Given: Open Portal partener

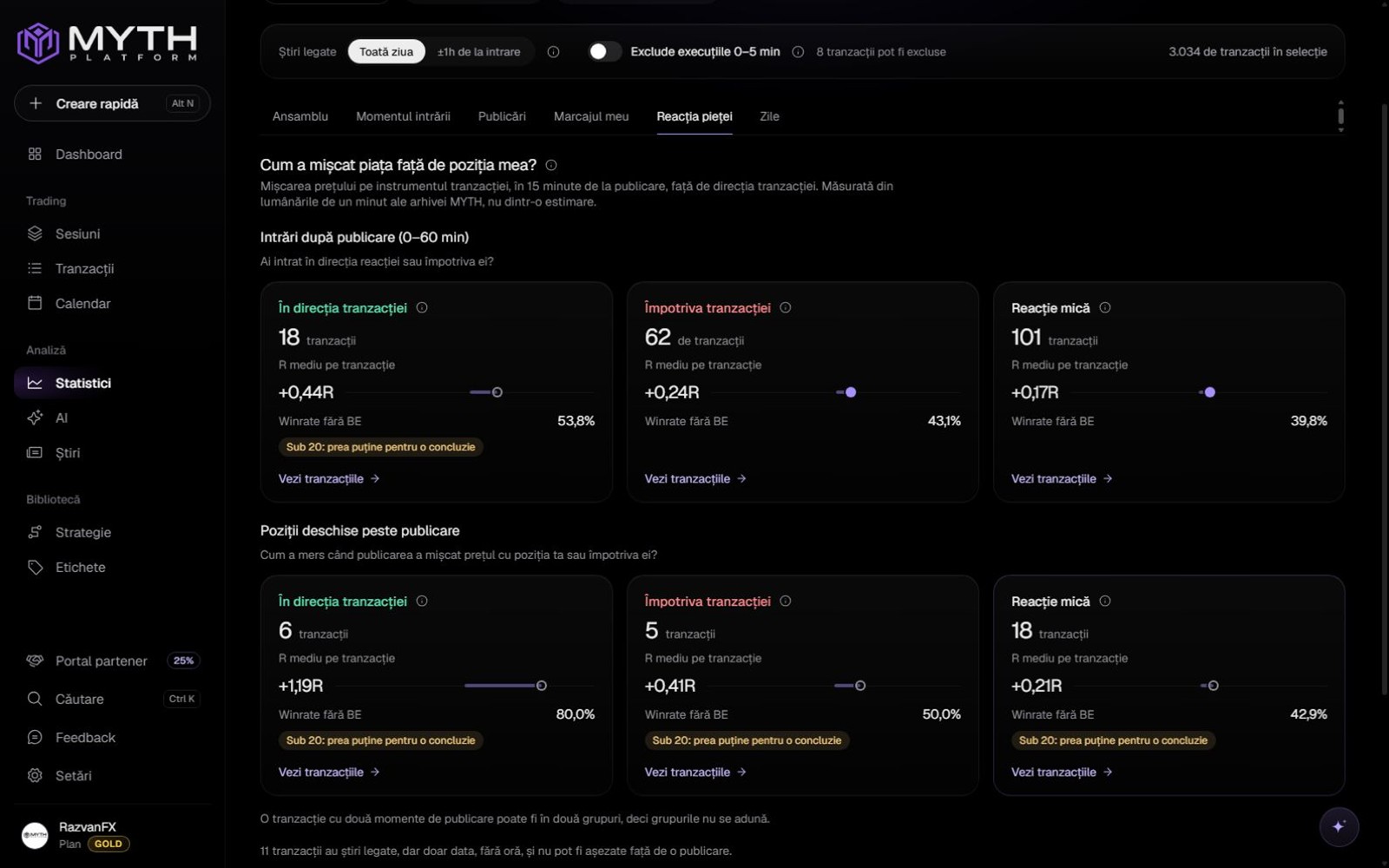Looking at the screenshot, I should click(112, 661).
